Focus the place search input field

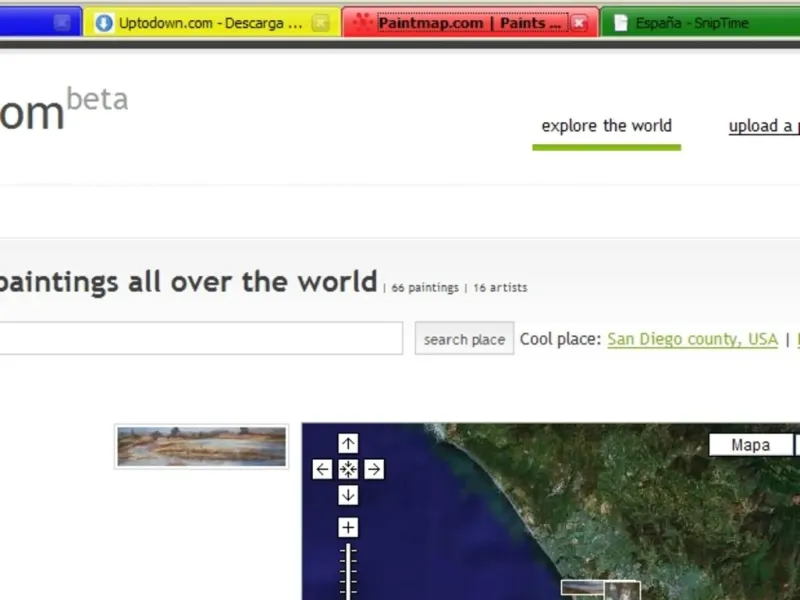[x=201, y=338]
